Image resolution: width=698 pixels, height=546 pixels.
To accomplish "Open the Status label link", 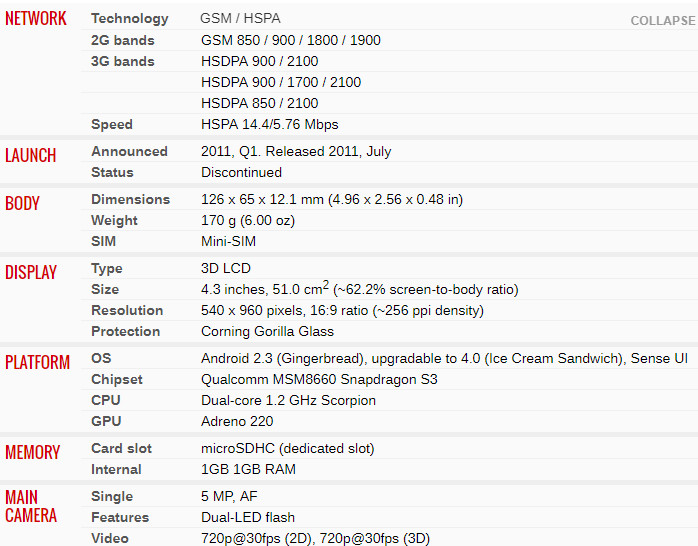I will pyautogui.click(x=112, y=173).
